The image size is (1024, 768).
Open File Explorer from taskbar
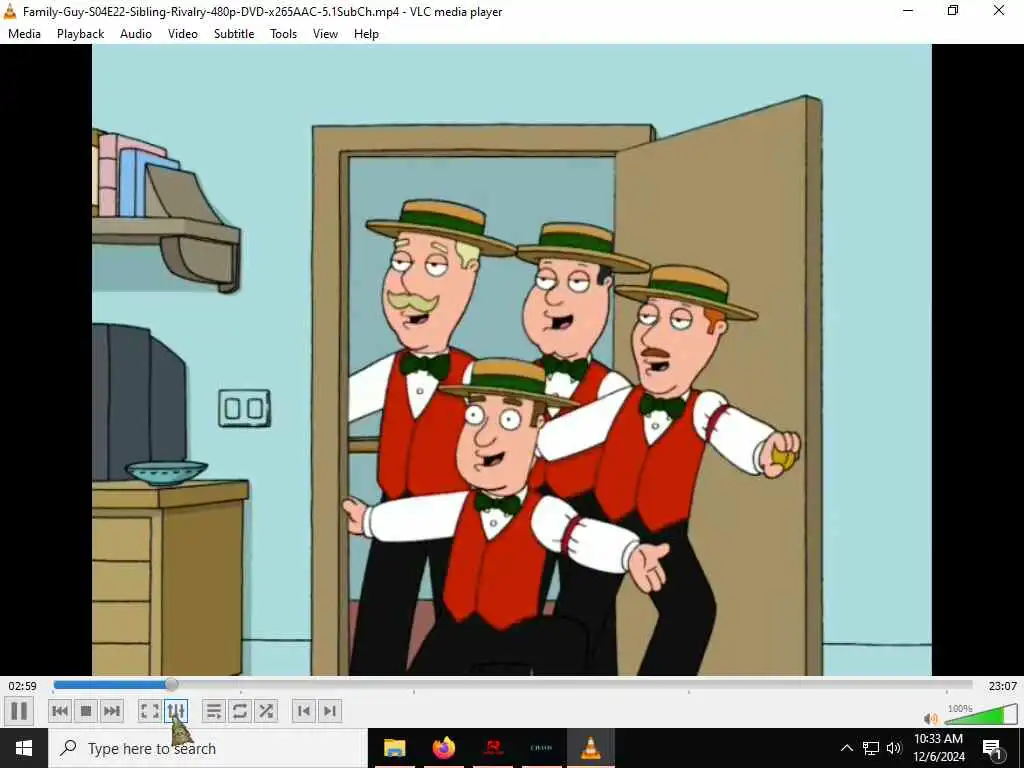[x=394, y=748]
